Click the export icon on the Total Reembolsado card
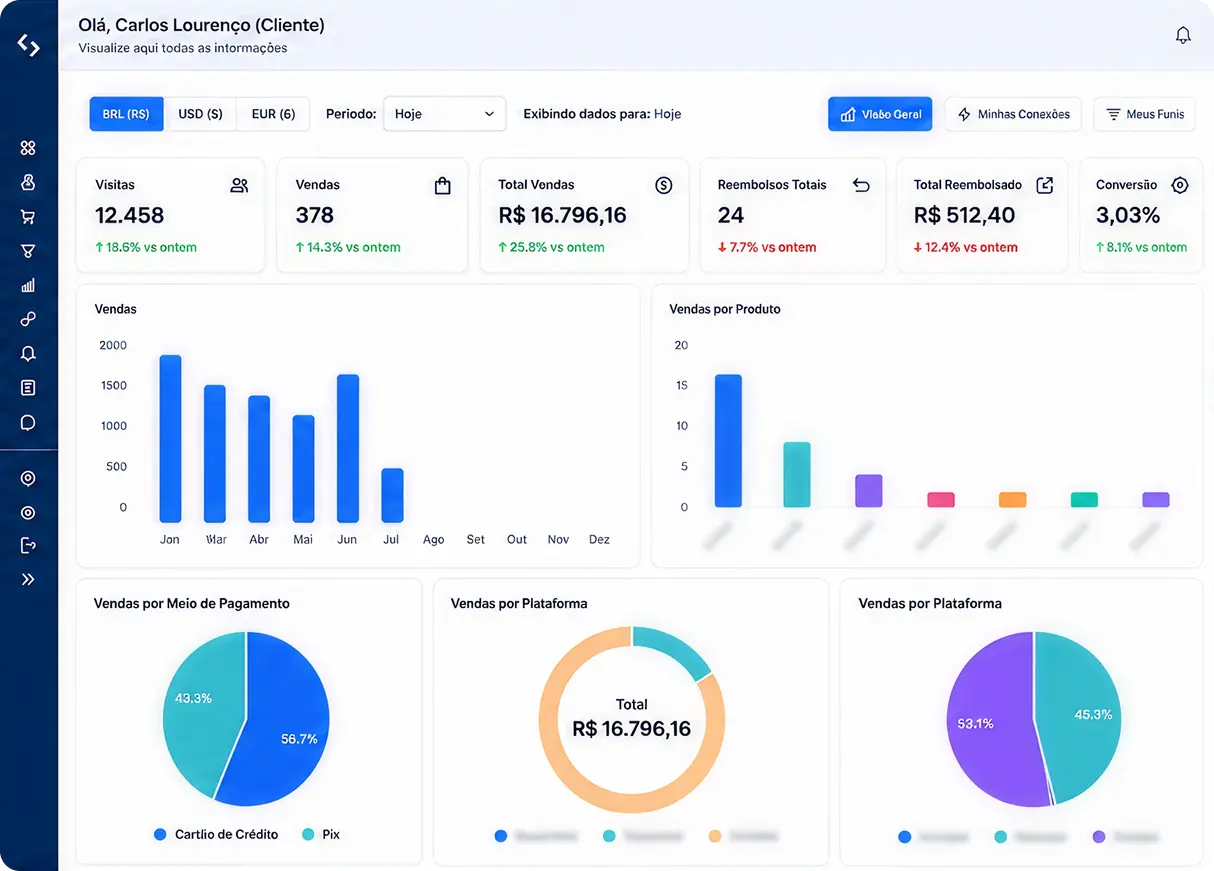 point(1044,185)
